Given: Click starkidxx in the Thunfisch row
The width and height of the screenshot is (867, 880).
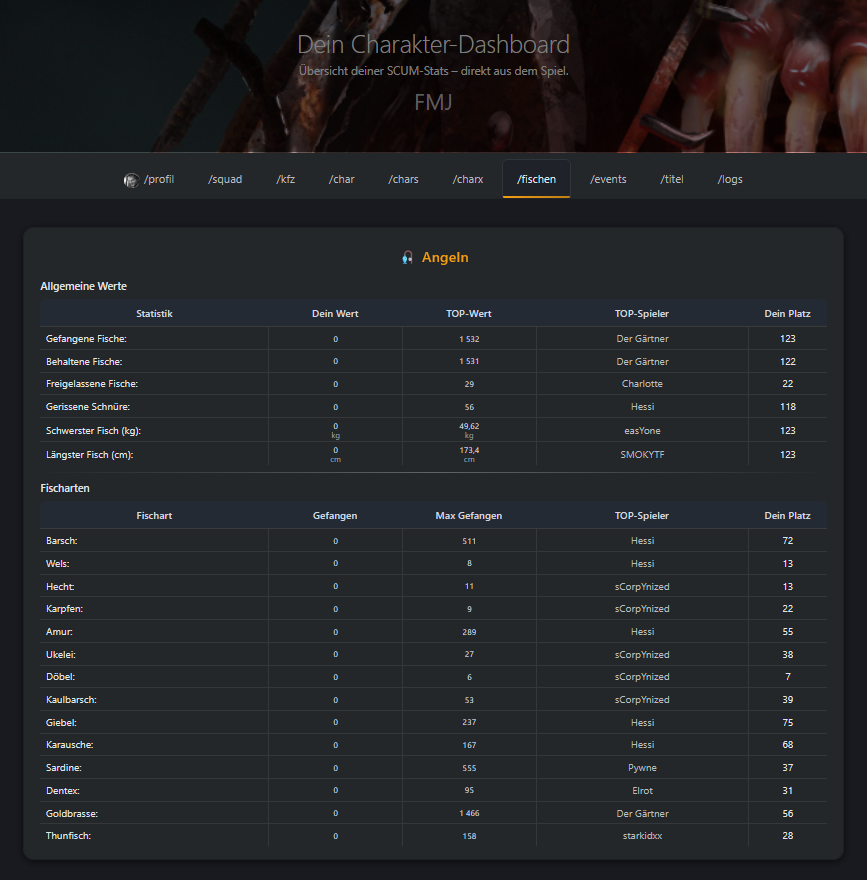Looking at the screenshot, I should (642, 835).
